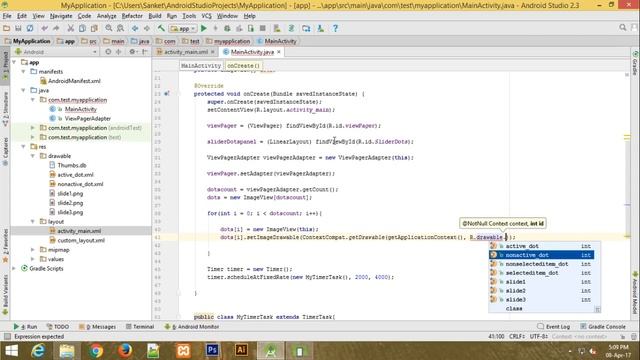Image resolution: width=640 pixels, height=360 pixels.
Task: Click the Back navigation arrow icon
Action: (x=135, y=28)
